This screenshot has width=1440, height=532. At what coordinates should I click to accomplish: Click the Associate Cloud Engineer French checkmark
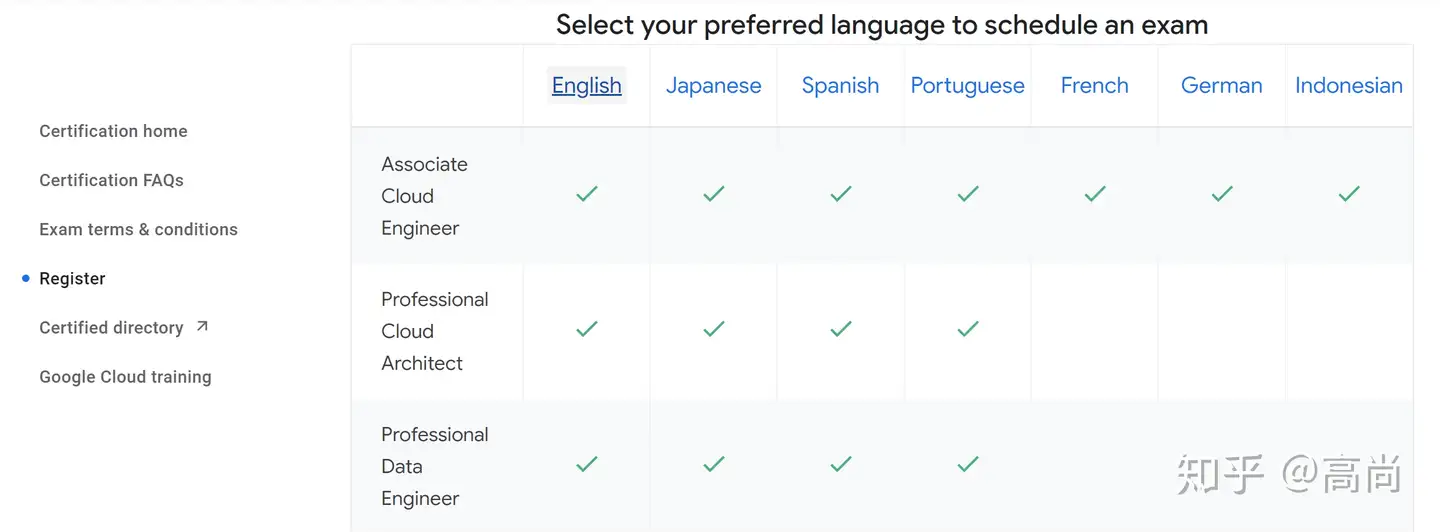(1095, 194)
